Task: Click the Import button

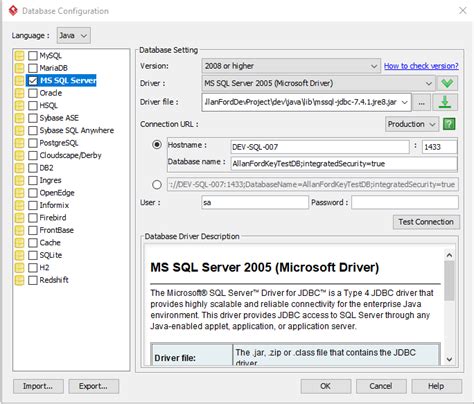Action: [38, 386]
